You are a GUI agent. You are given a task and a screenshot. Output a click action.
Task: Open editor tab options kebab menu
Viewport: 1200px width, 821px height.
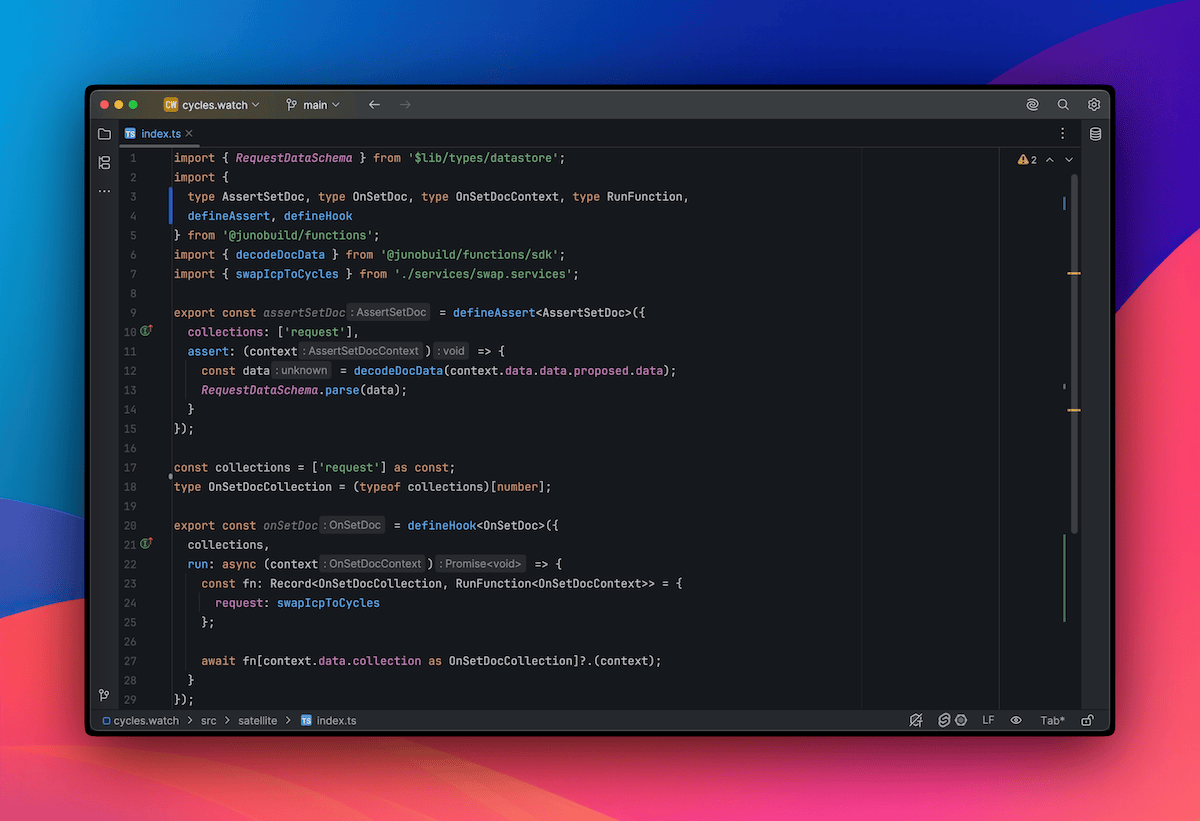click(x=1062, y=133)
